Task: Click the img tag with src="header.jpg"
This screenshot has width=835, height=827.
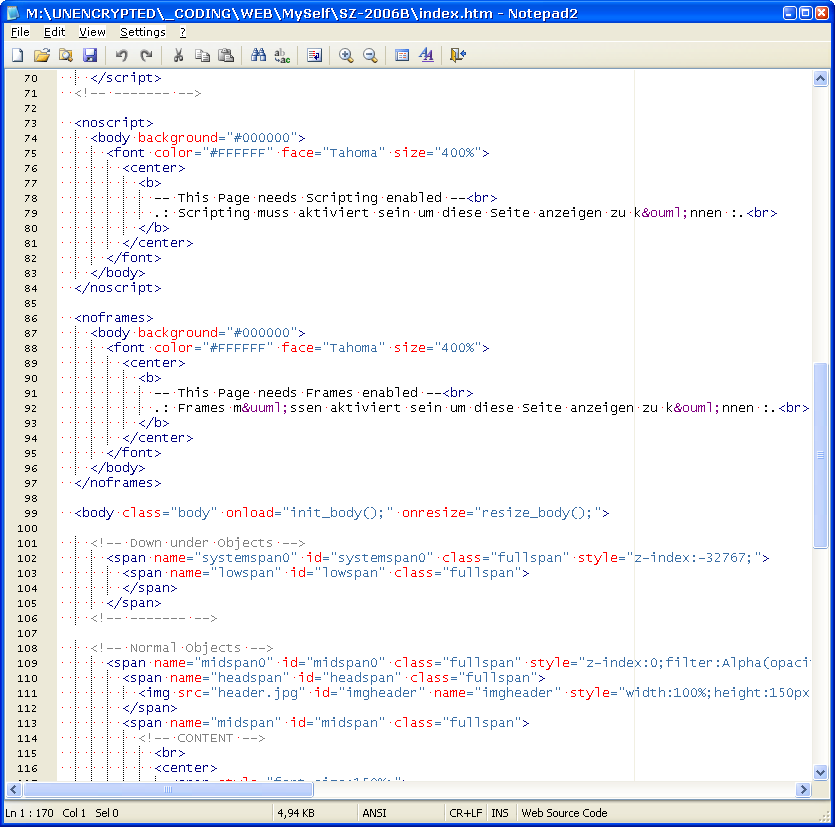Action: click(474, 693)
